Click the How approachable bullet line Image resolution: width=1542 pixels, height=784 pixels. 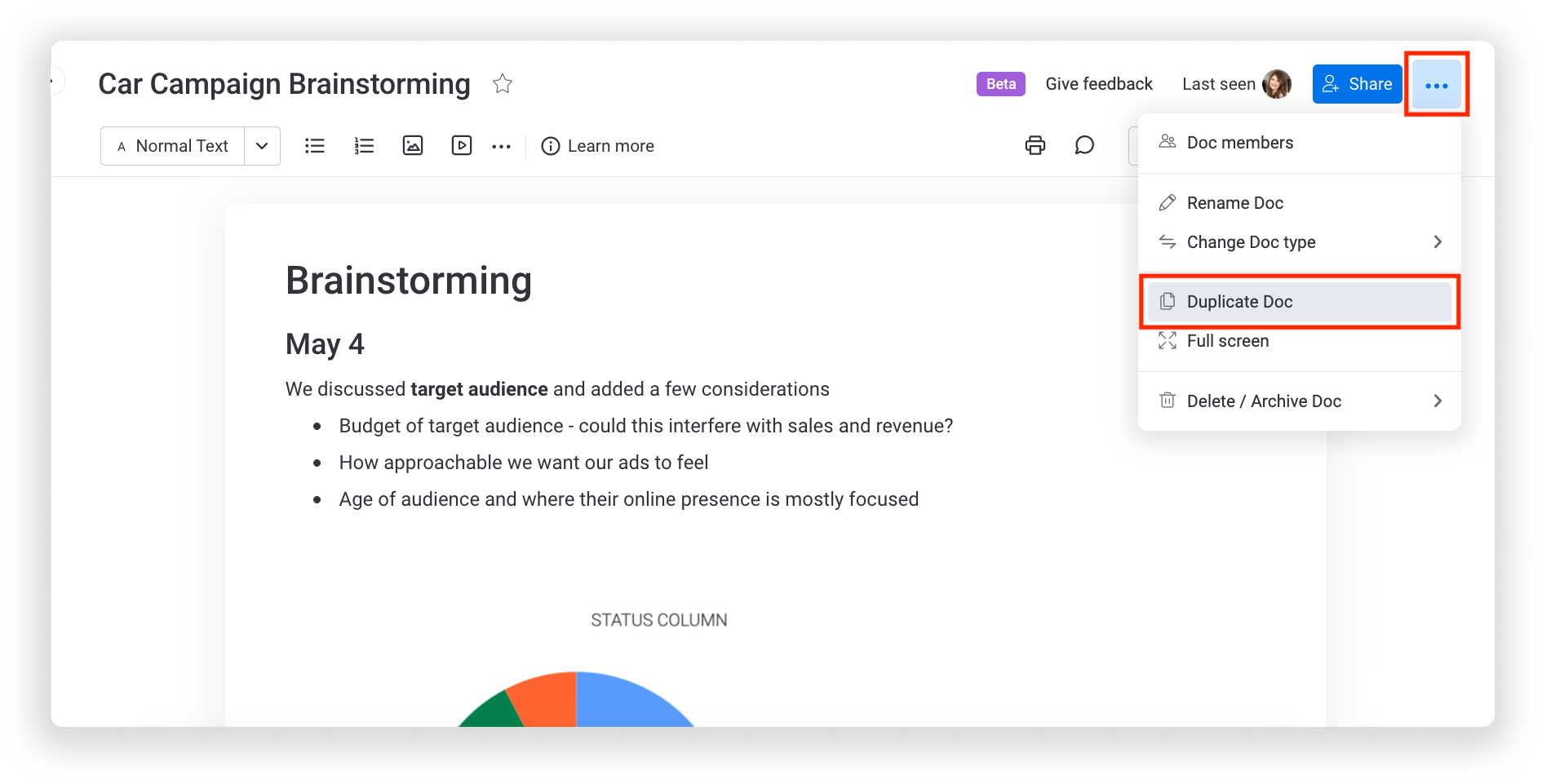click(524, 463)
